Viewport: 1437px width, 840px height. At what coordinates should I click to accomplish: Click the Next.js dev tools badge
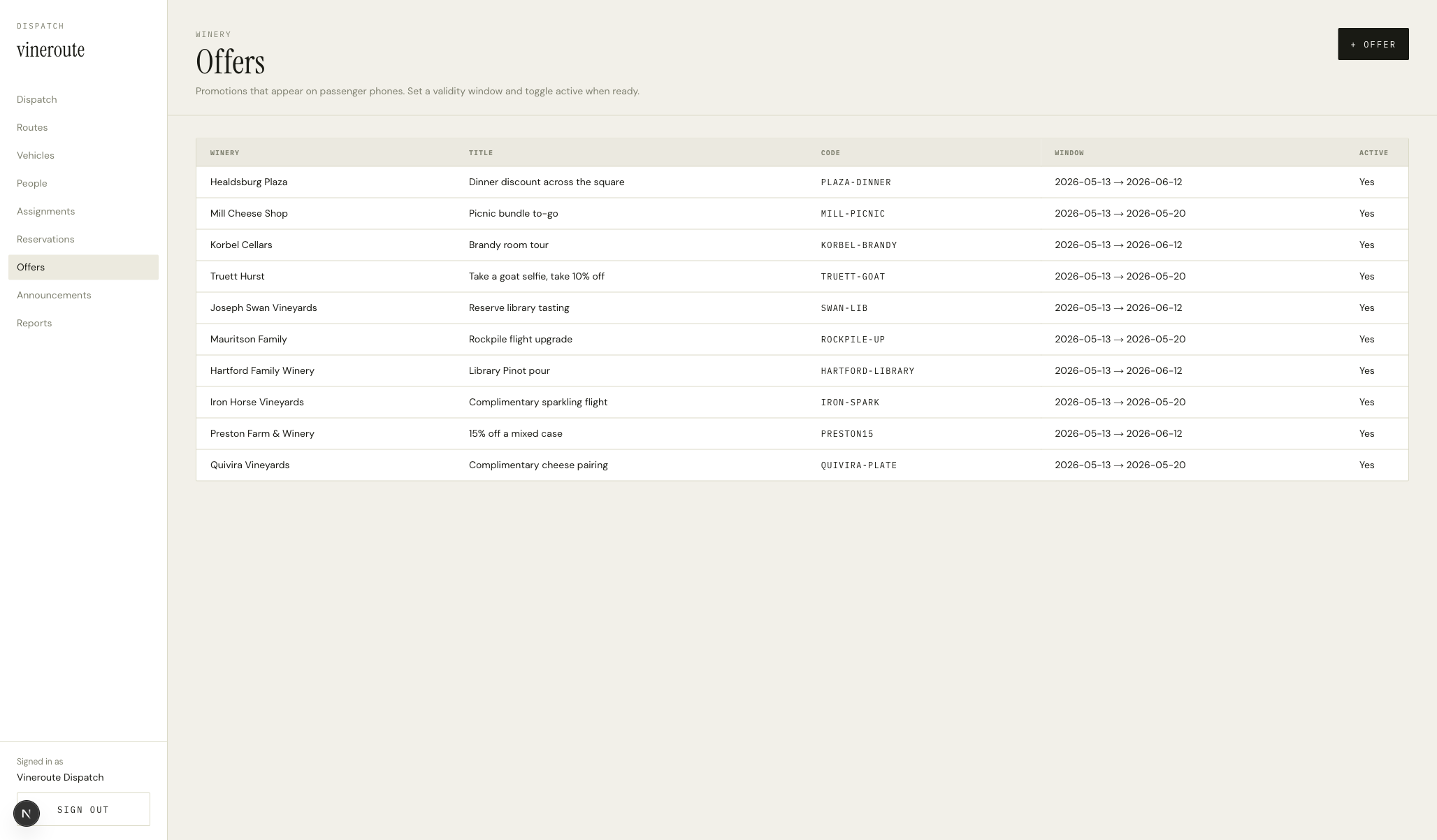click(x=27, y=813)
